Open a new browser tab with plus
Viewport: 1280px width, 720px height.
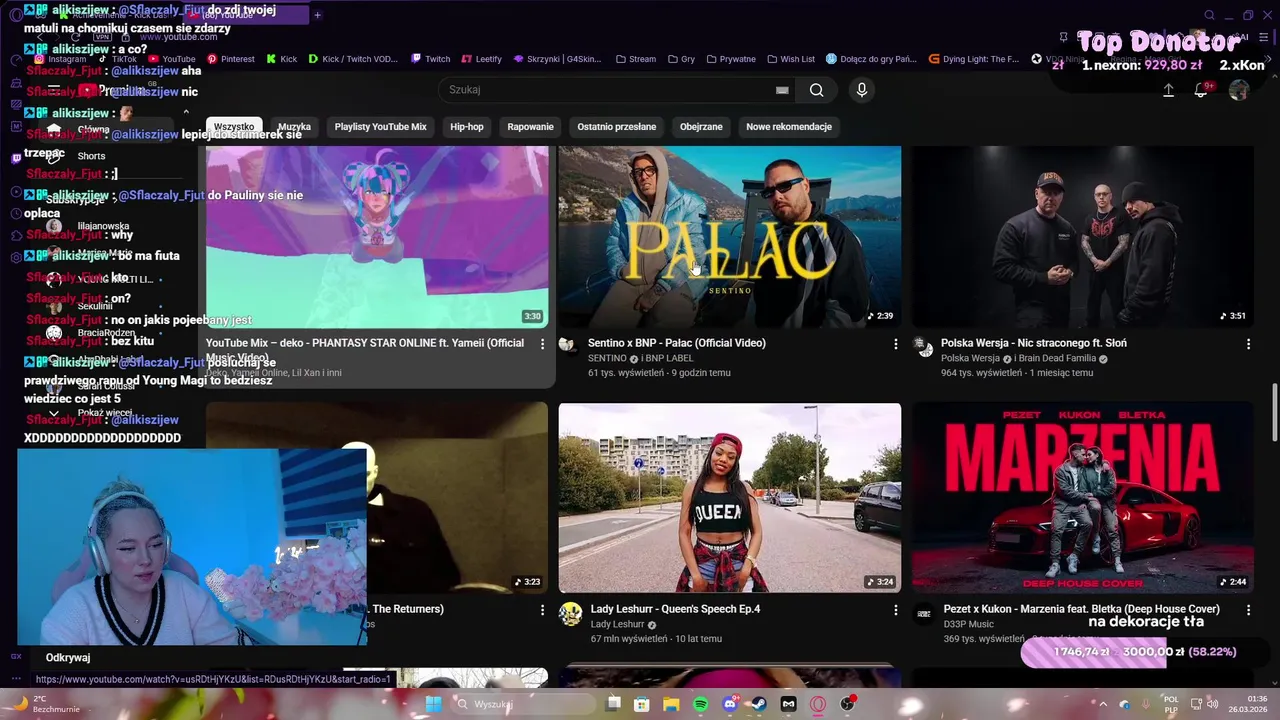[318, 15]
